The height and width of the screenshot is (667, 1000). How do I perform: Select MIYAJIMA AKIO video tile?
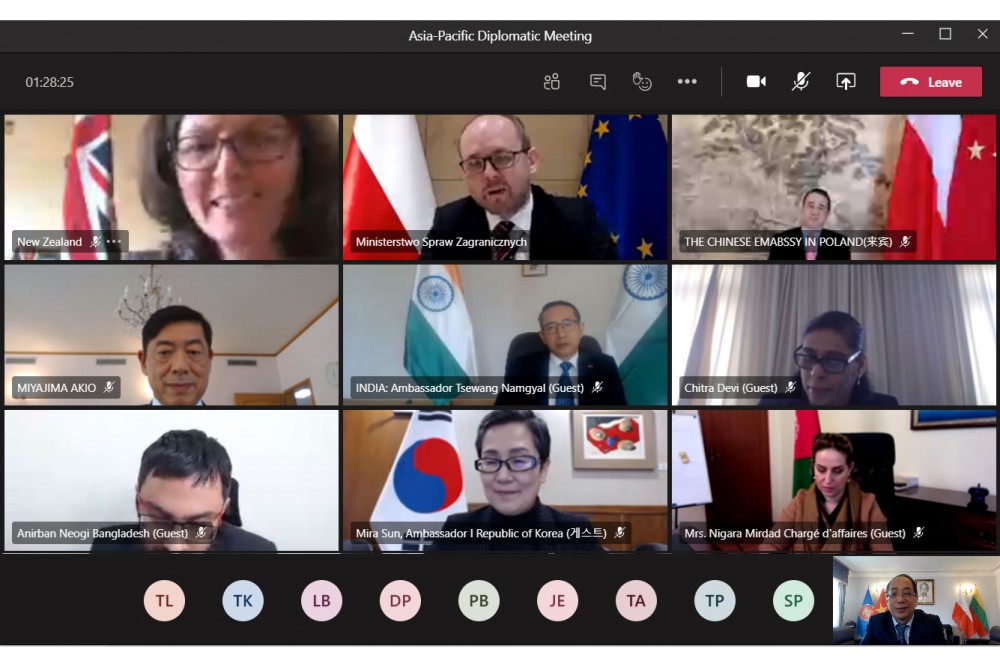[171, 335]
